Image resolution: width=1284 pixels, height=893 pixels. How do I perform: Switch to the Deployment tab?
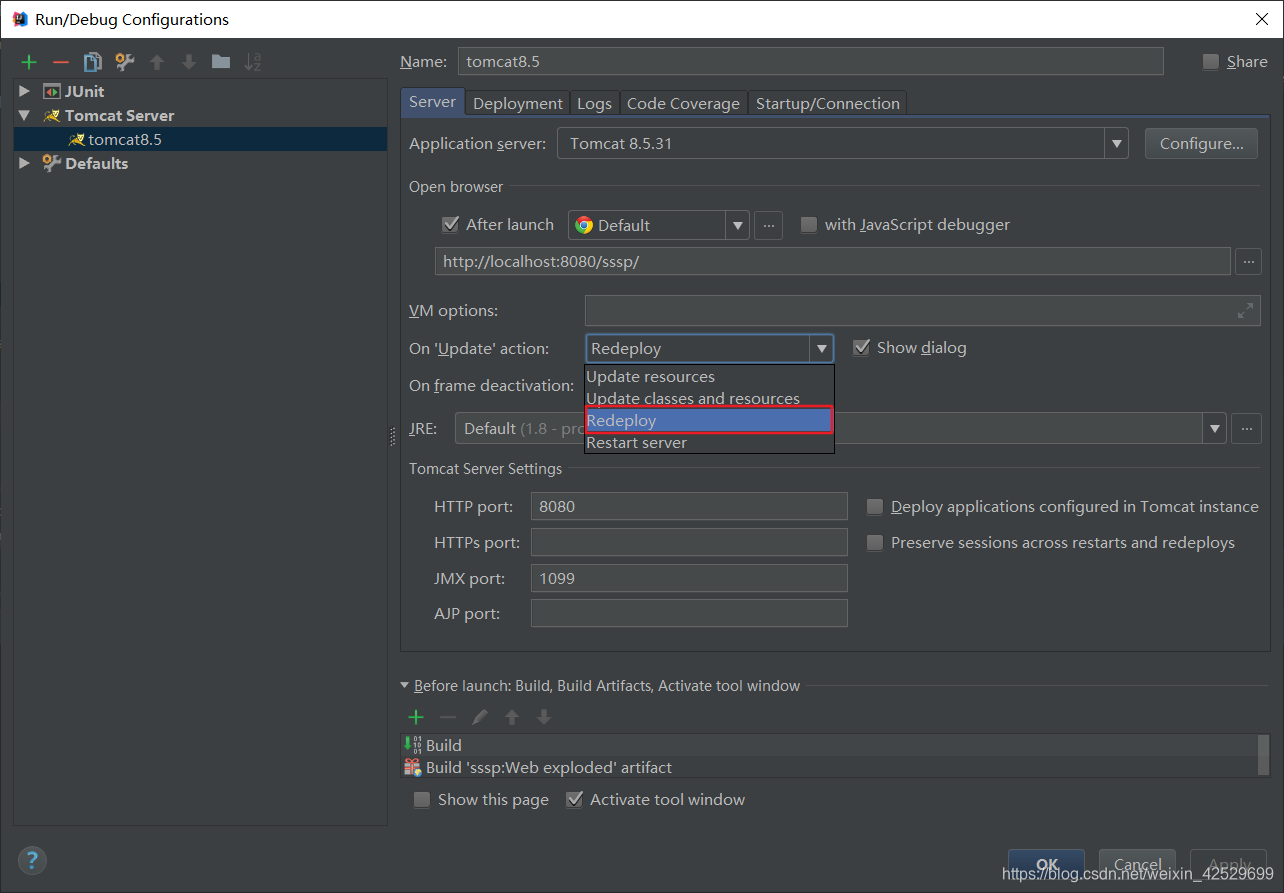click(518, 103)
